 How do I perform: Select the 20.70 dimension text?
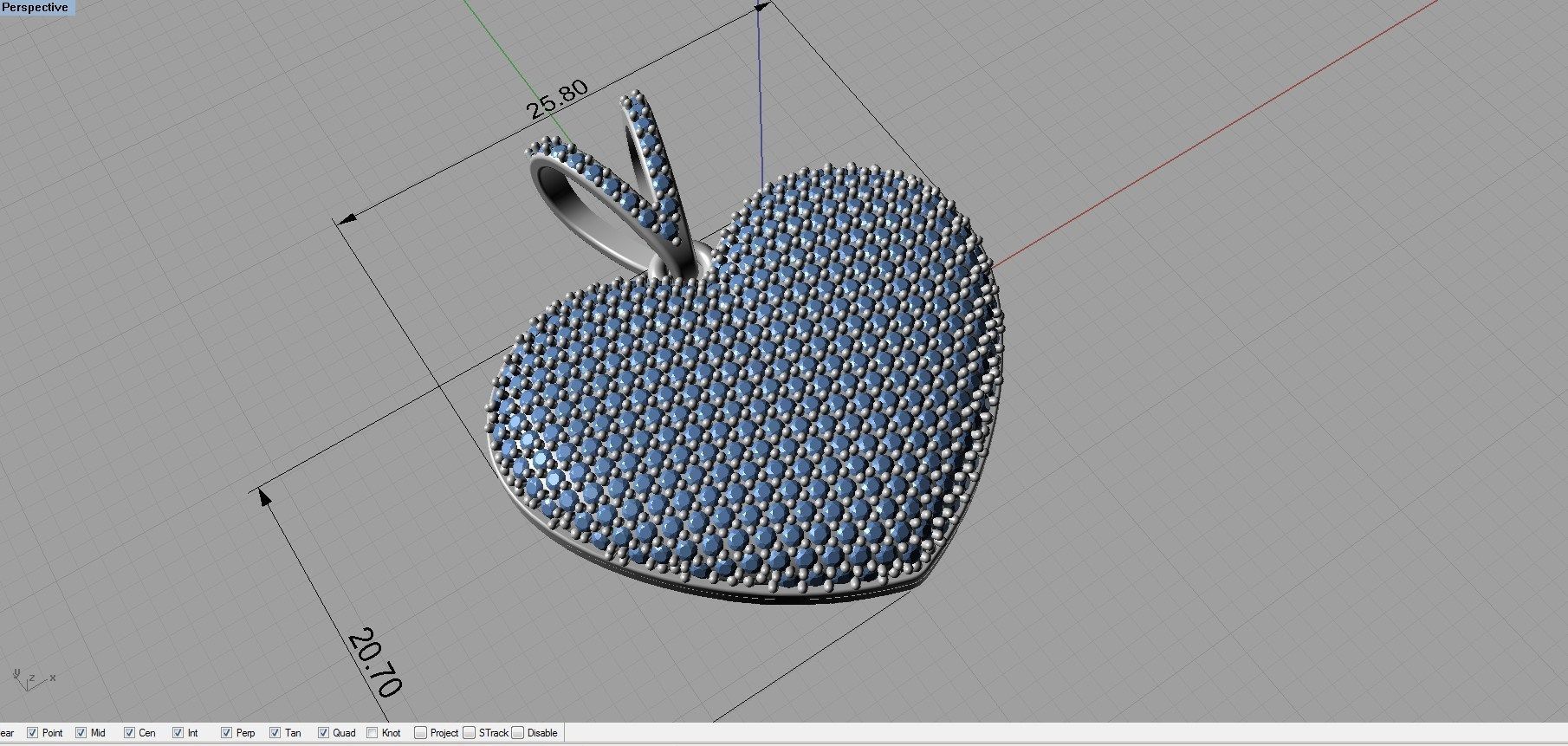click(375, 663)
